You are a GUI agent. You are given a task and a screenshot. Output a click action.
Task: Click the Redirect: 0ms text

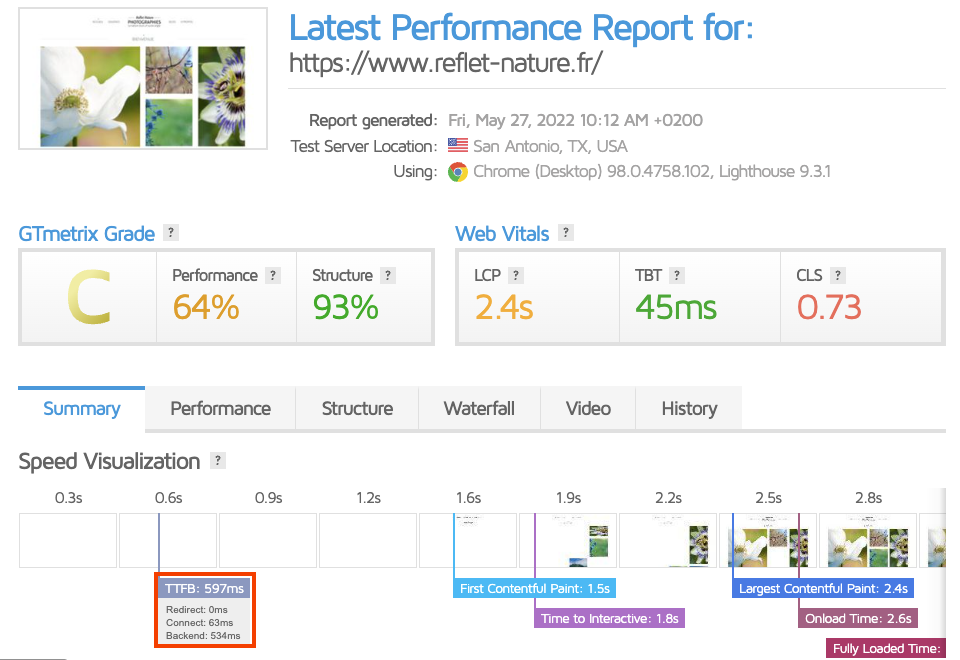pos(197,610)
